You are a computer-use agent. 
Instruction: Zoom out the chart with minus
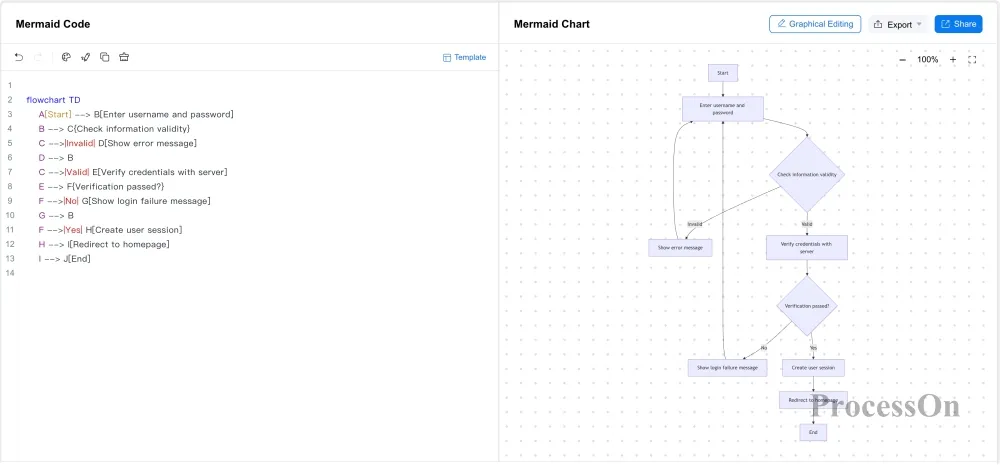902,60
